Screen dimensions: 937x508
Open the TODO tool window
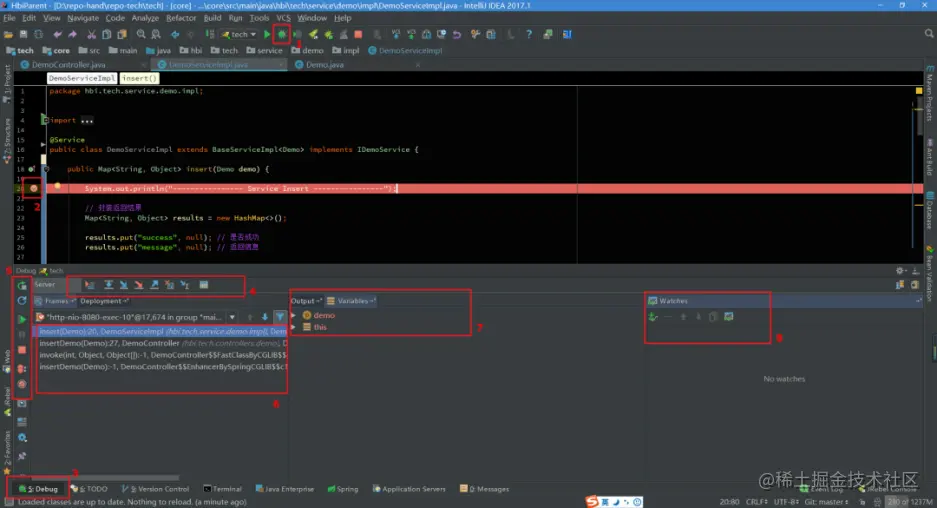tap(90, 489)
